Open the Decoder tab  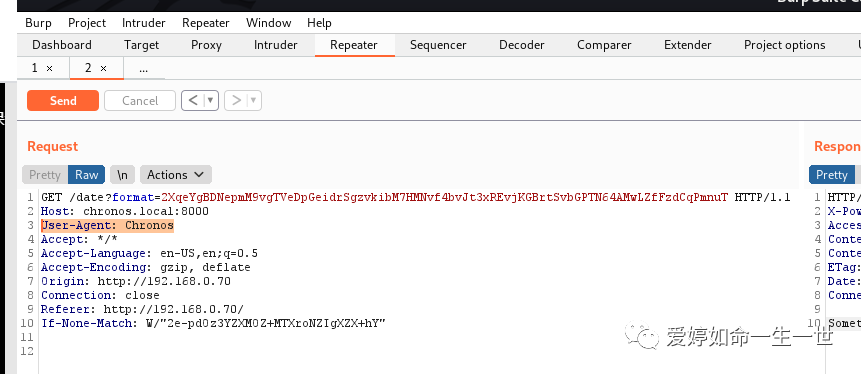pos(522,45)
